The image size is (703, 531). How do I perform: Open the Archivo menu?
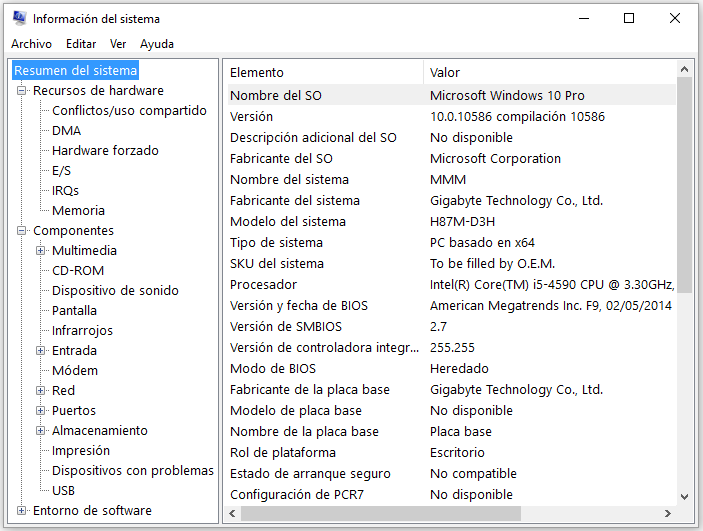(31, 44)
